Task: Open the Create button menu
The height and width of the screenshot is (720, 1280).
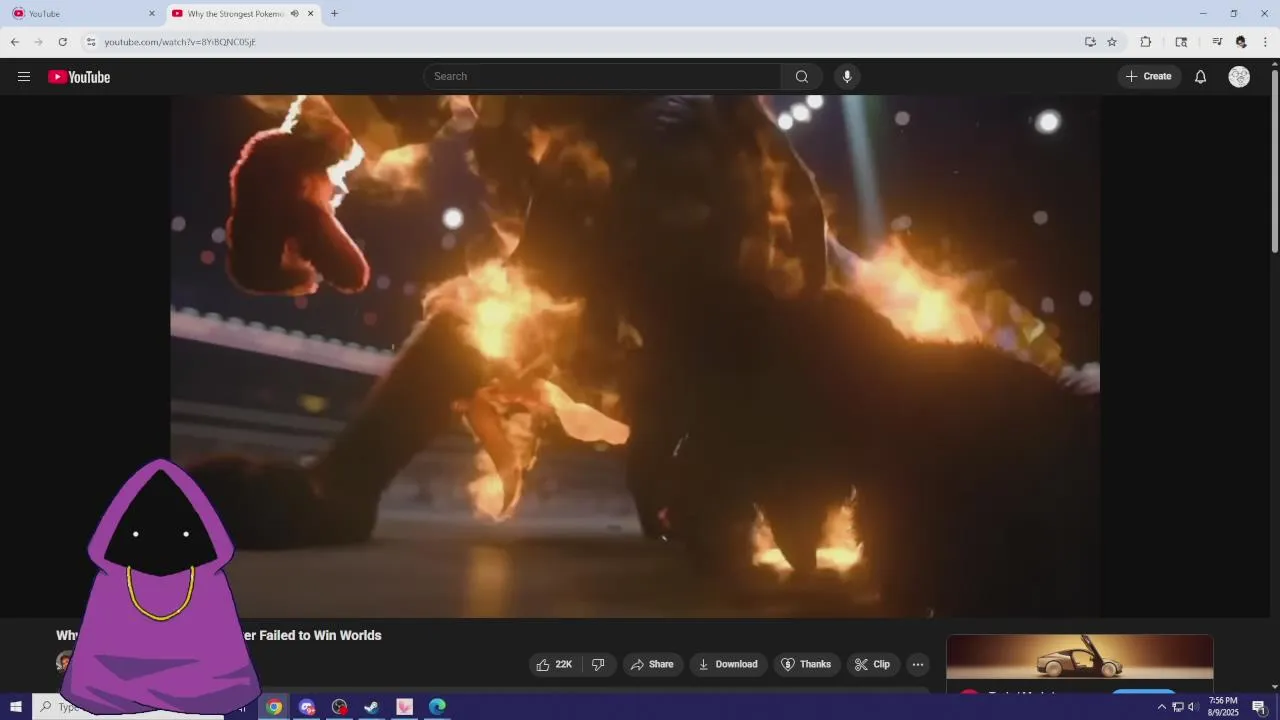Action: [x=1149, y=77]
